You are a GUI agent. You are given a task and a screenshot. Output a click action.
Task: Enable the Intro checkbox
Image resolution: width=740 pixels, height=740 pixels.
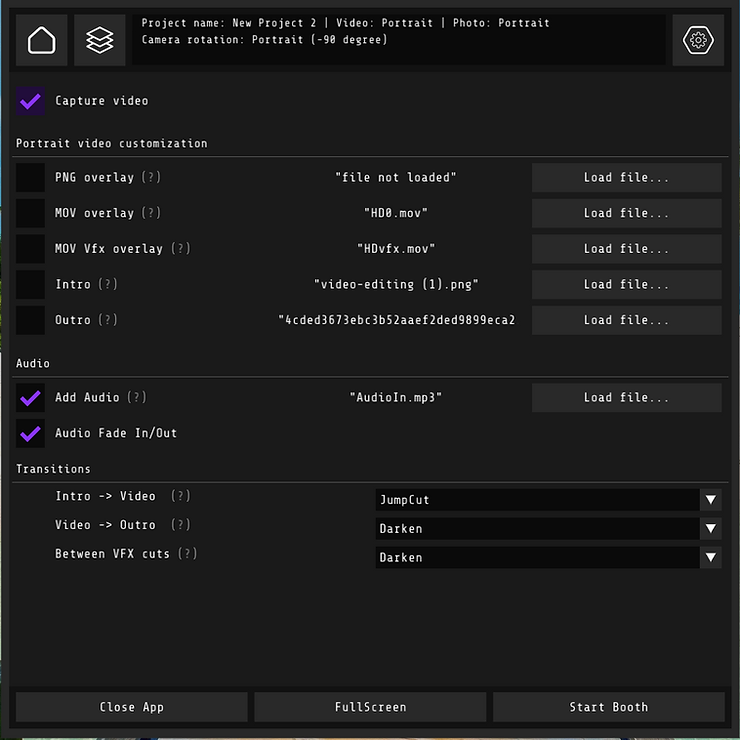click(30, 285)
